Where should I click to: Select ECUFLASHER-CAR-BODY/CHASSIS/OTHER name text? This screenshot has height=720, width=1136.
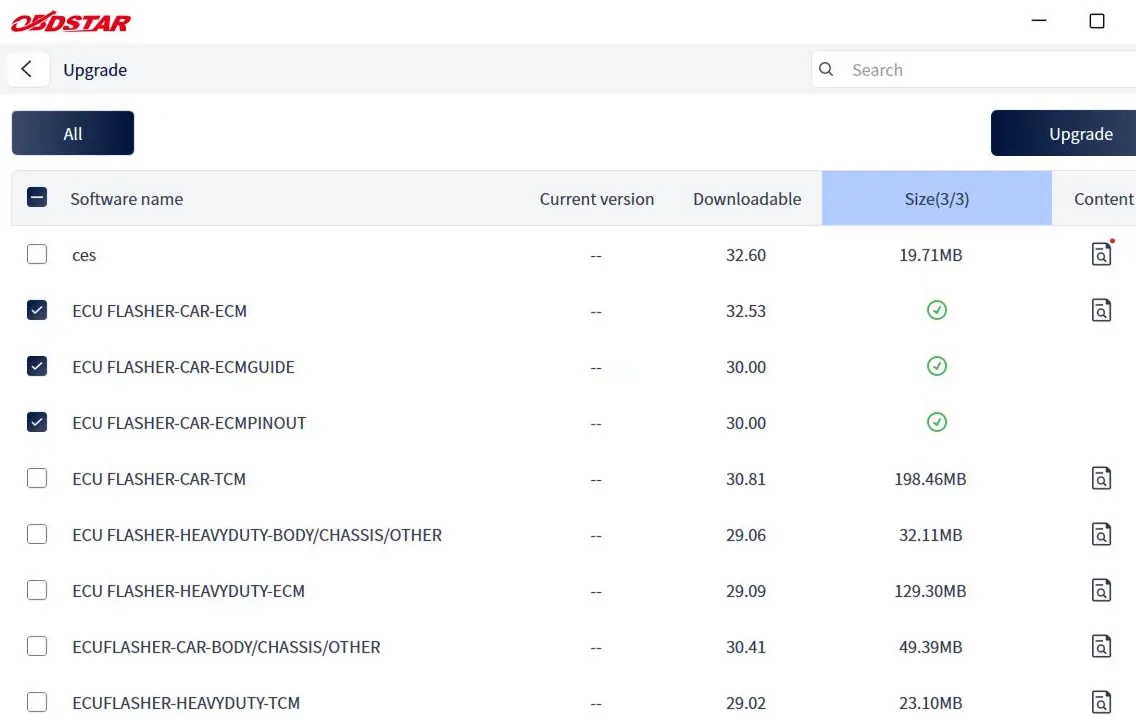(226, 647)
